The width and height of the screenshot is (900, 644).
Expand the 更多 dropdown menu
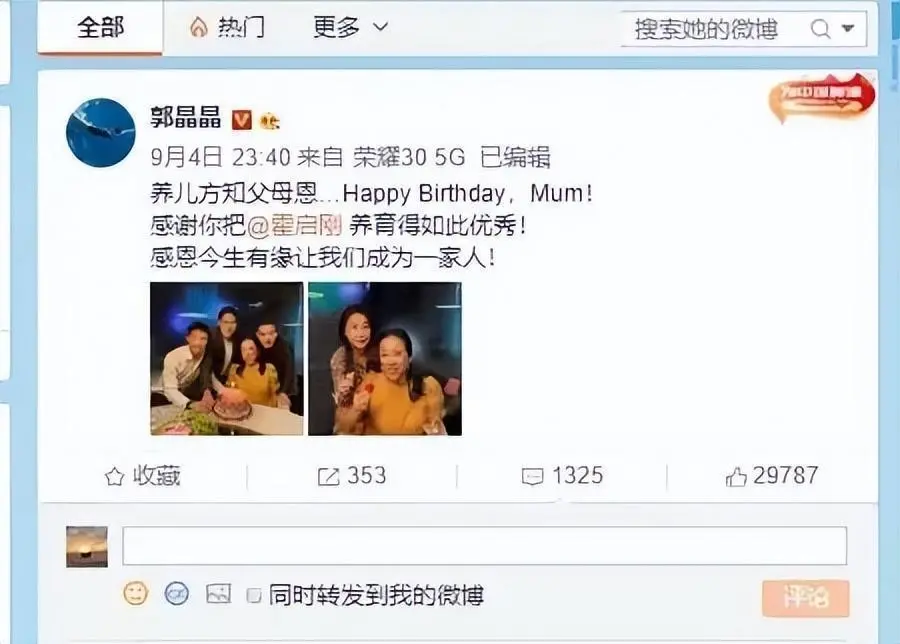350,26
